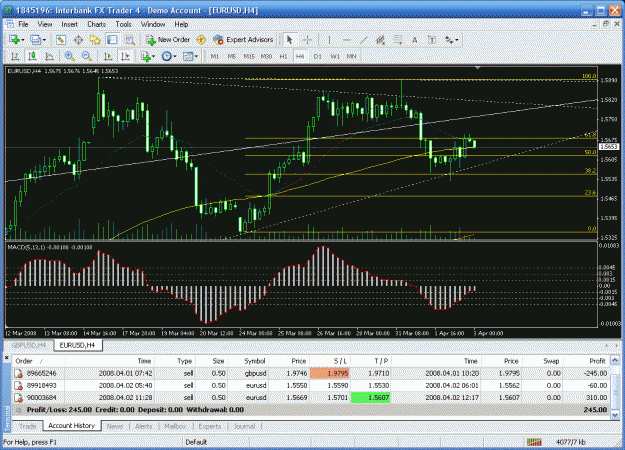Set timeframe to D1
This screenshot has width=625, height=450.
click(x=317, y=57)
